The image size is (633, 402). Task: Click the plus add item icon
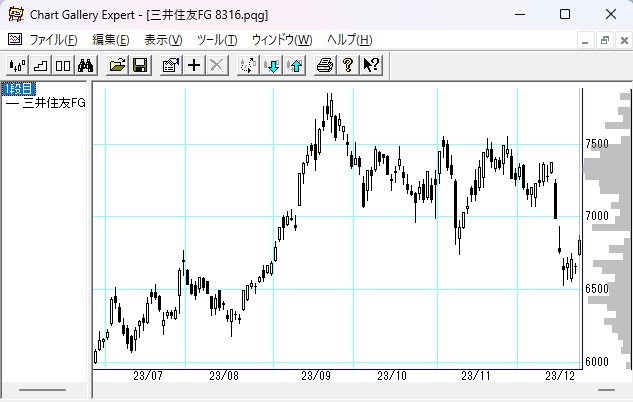click(194, 65)
